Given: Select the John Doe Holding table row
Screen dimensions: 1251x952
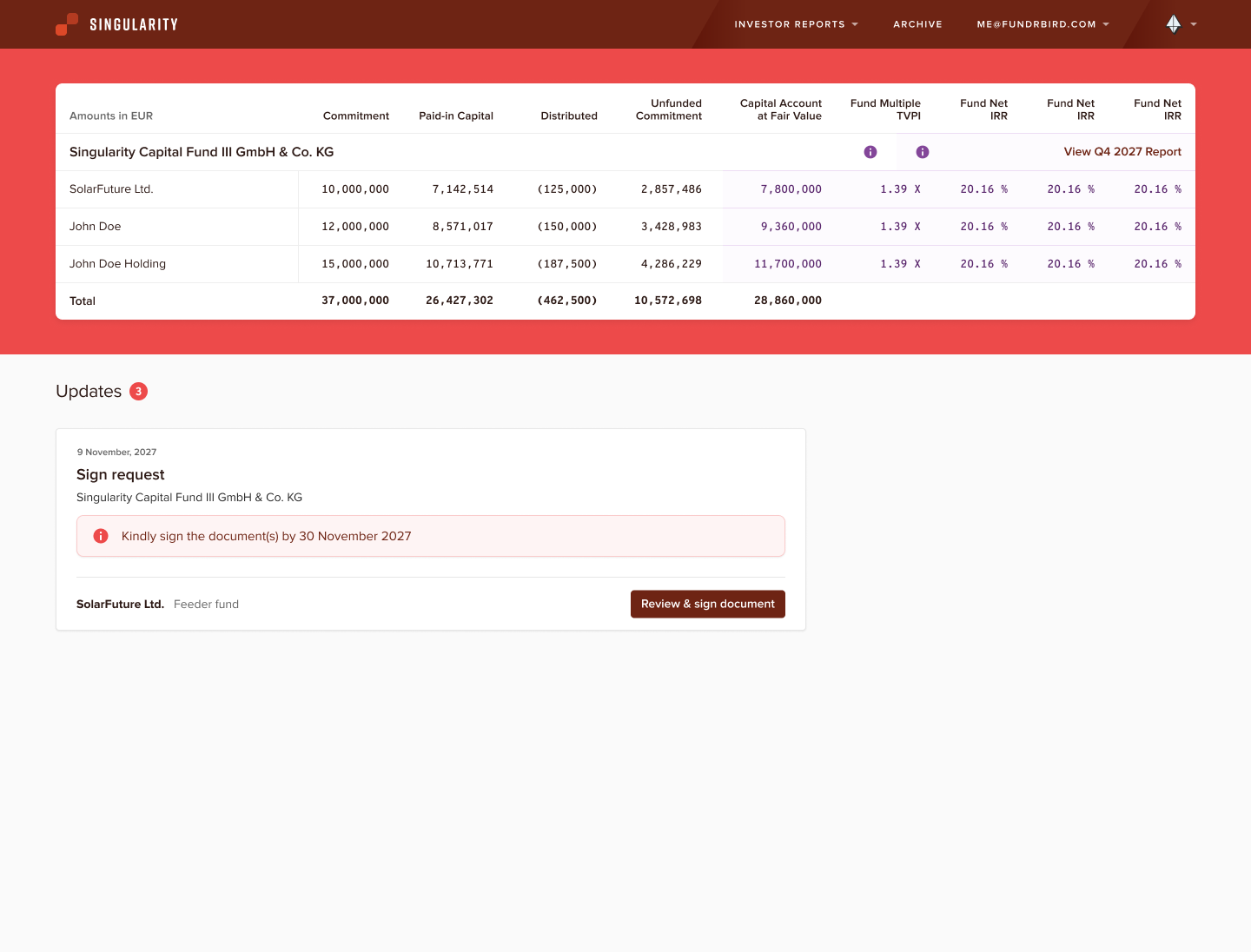Looking at the screenshot, I should pyautogui.click(x=117, y=264).
